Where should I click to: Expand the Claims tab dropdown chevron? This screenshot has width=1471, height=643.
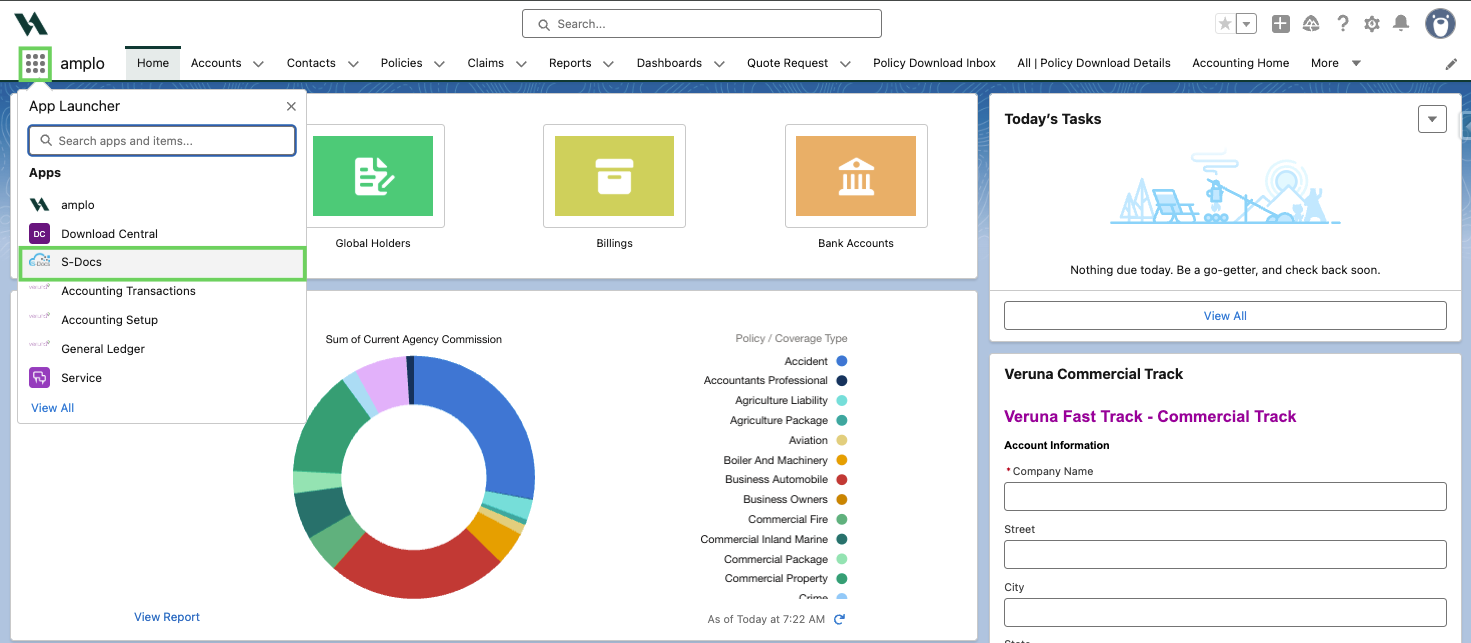coord(521,64)
